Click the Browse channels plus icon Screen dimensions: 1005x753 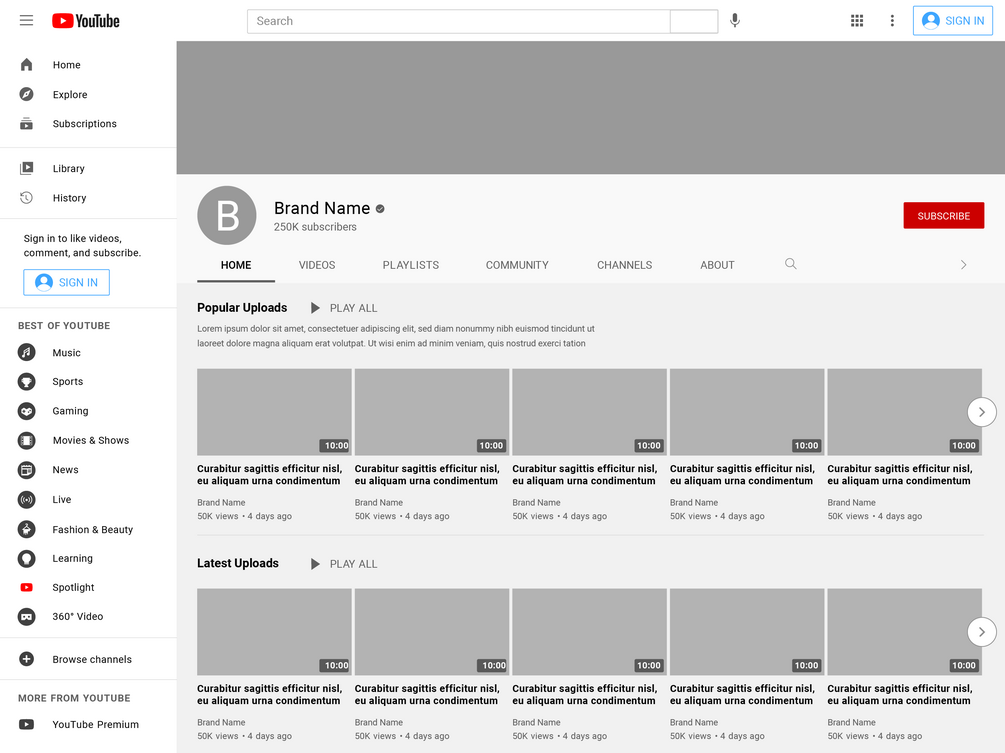click(x=26, y=659)
